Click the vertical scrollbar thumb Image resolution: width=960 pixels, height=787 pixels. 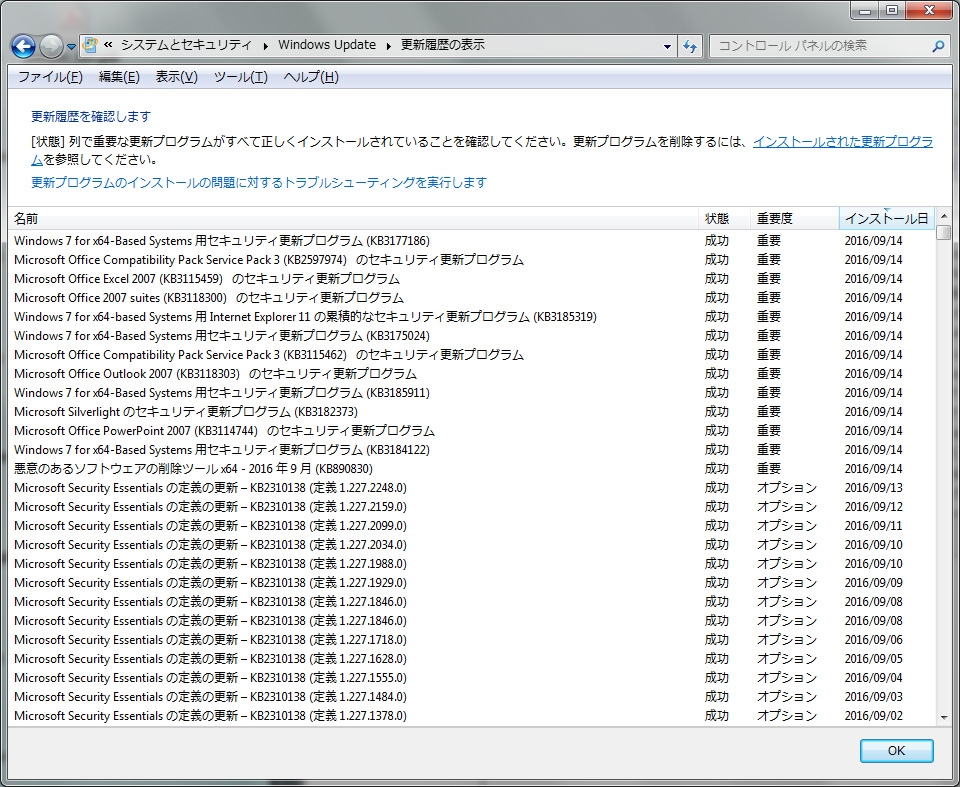943,233
